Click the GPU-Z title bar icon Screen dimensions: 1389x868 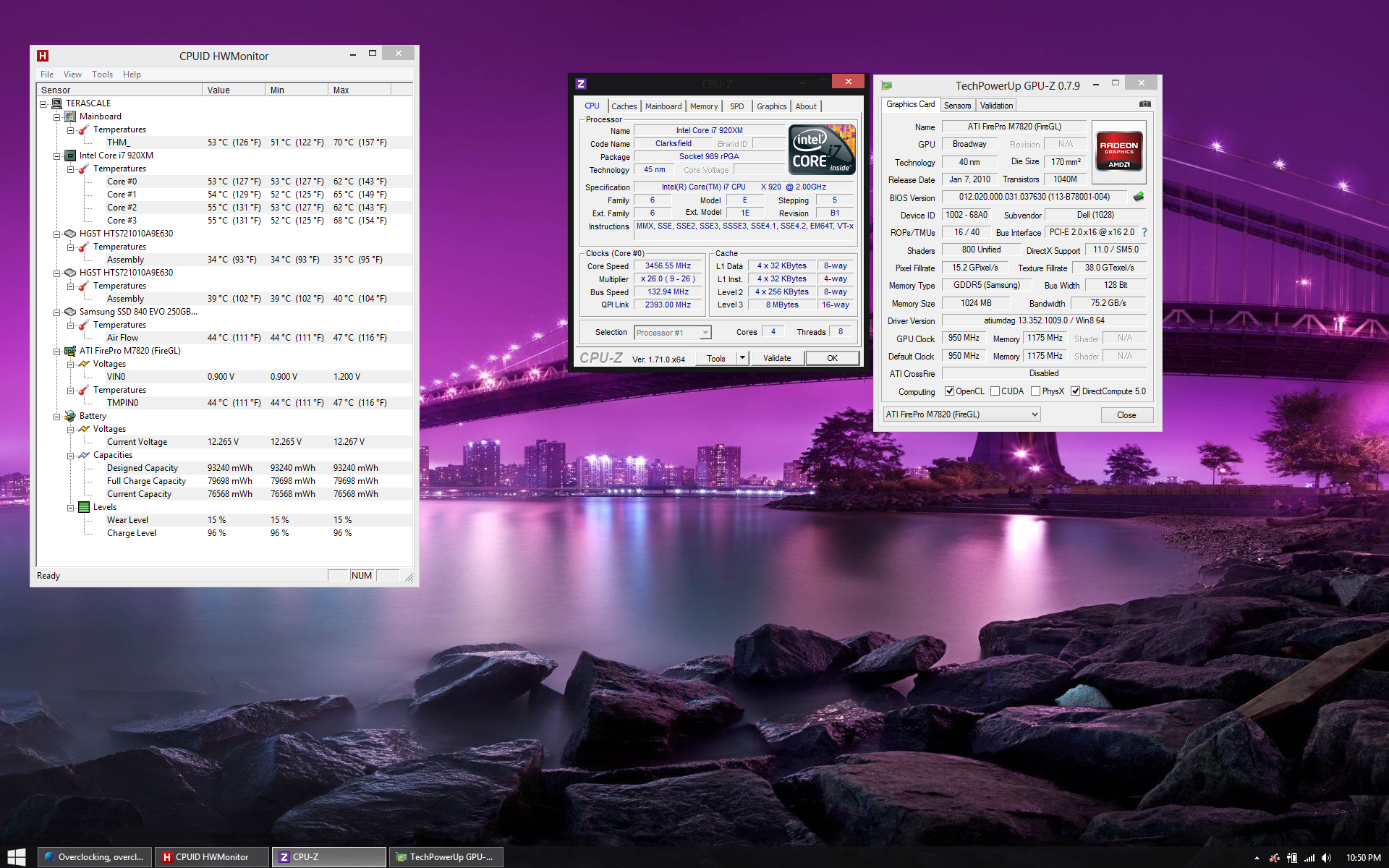click(887, 85)
